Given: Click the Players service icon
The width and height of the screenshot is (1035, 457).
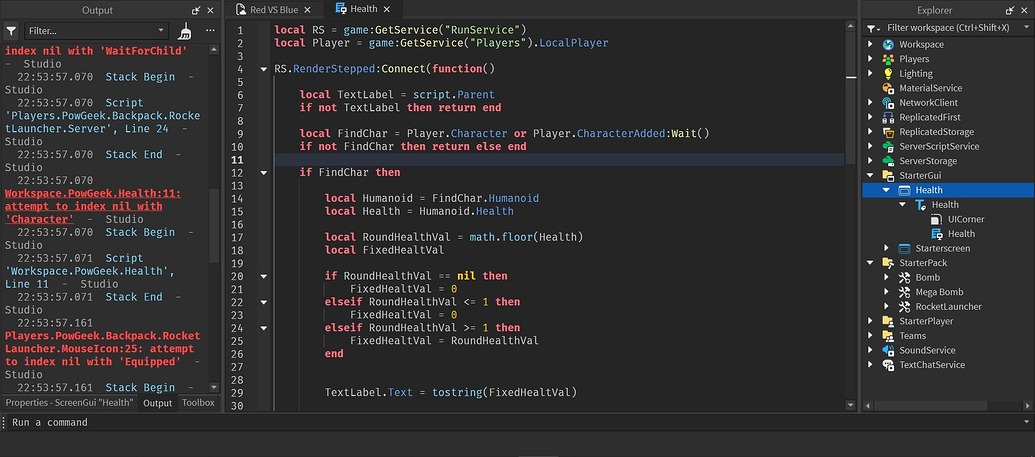Looking at the screenshot, I should (888, 59).
